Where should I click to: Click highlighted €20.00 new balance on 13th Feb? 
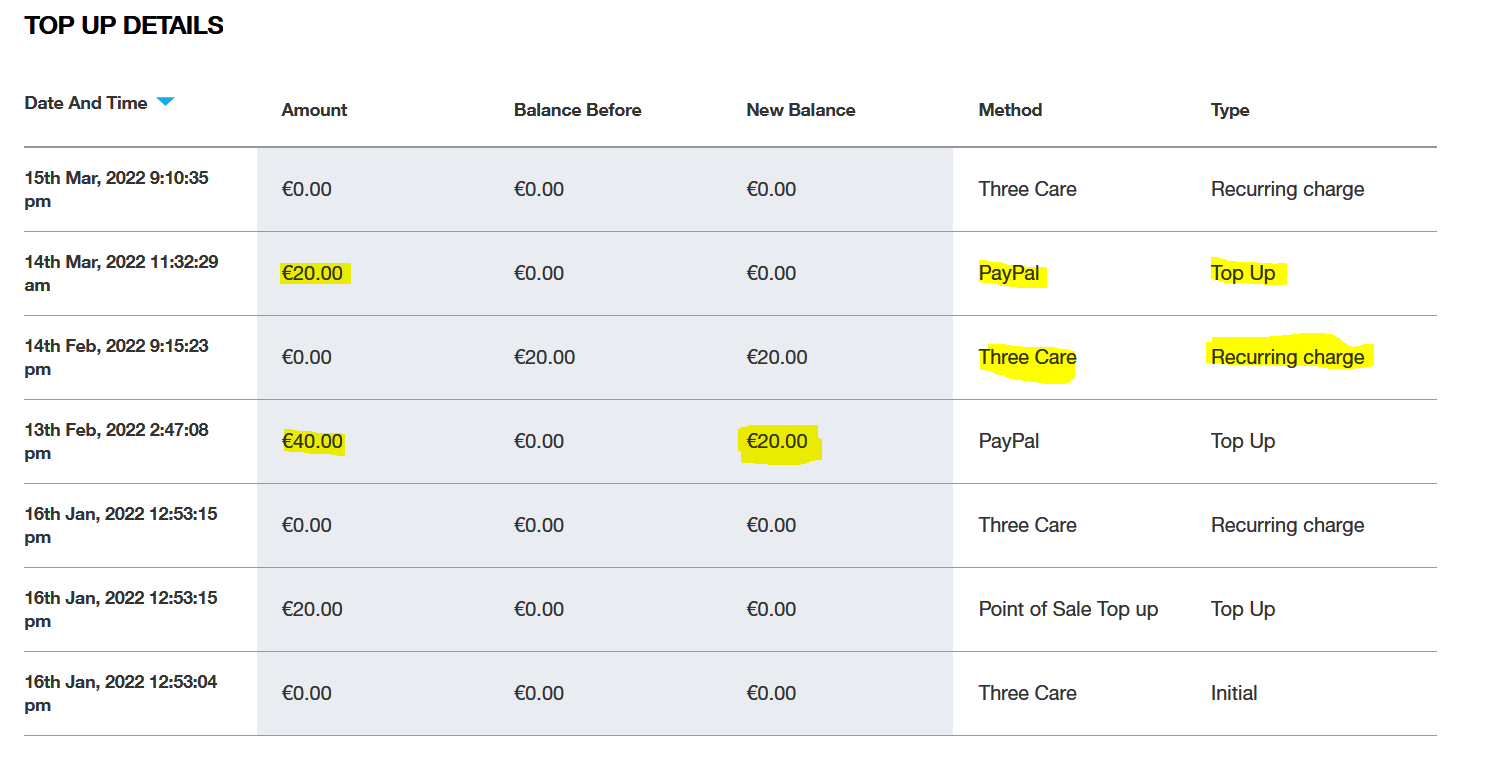click(x=777, y=441)
